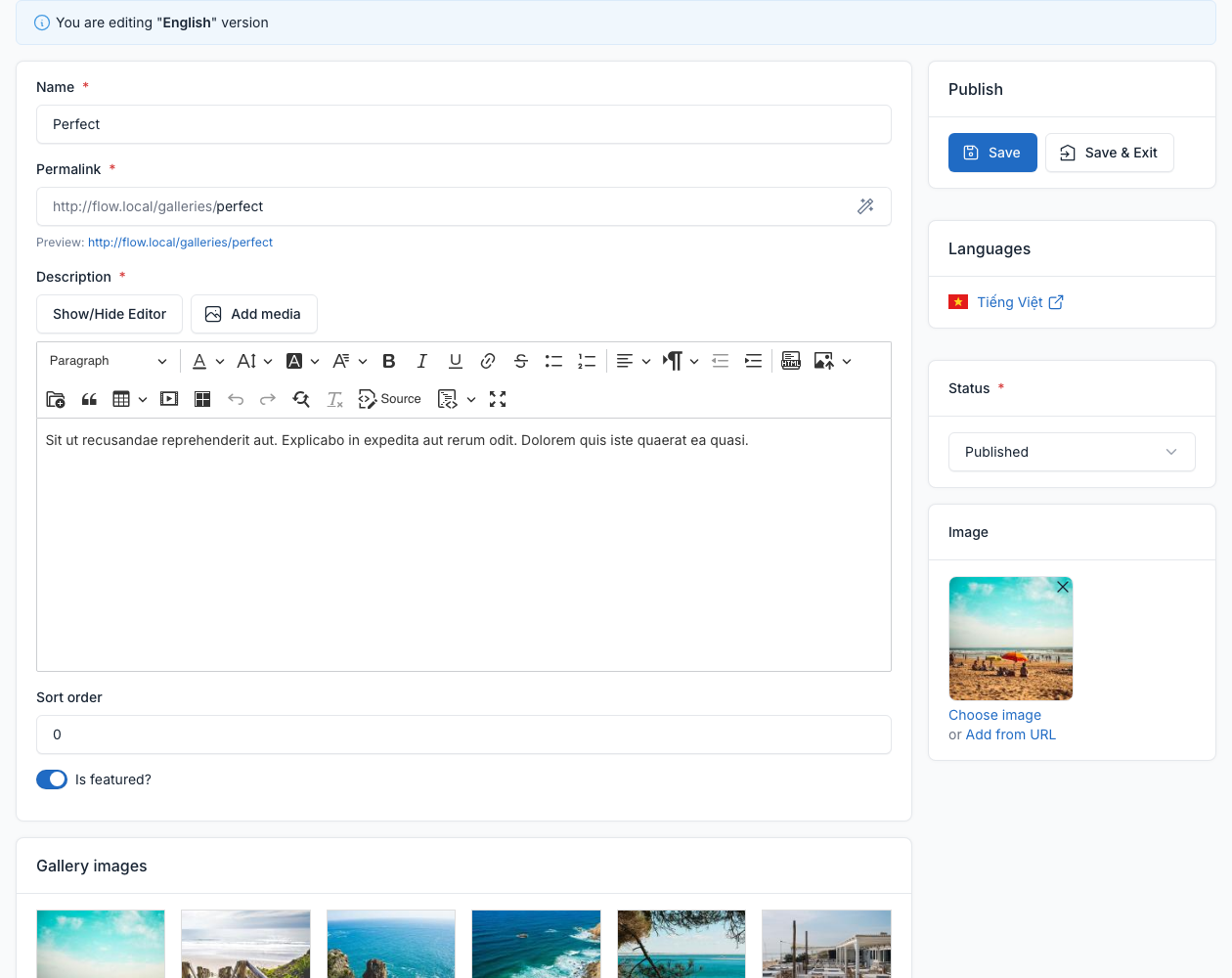Remove text formatting

click(x=334, y=399)
